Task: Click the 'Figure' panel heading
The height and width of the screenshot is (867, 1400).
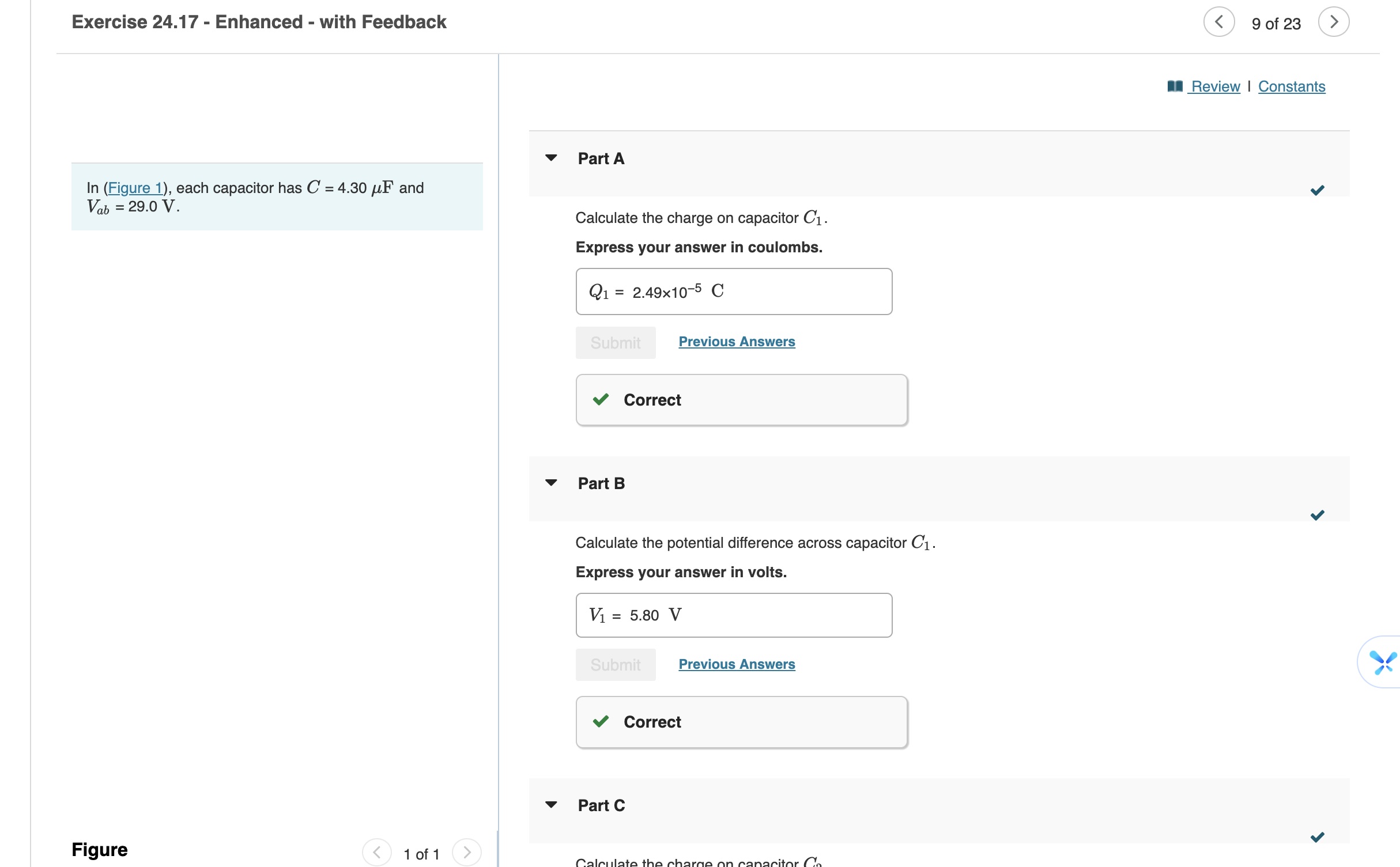Action: click(100, 850)
